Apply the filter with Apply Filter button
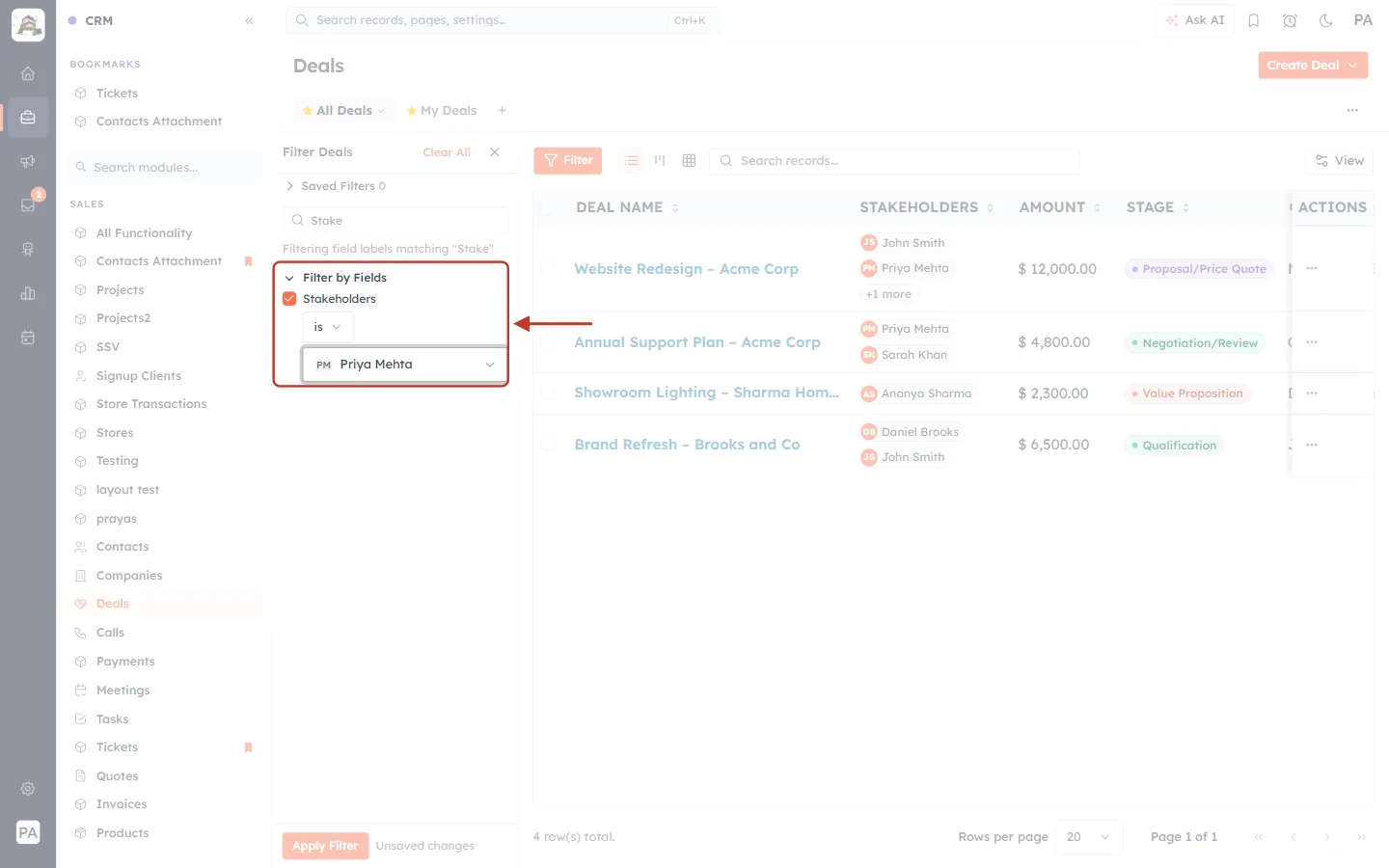The image size is (1389, 868). (x=325, y=846)
